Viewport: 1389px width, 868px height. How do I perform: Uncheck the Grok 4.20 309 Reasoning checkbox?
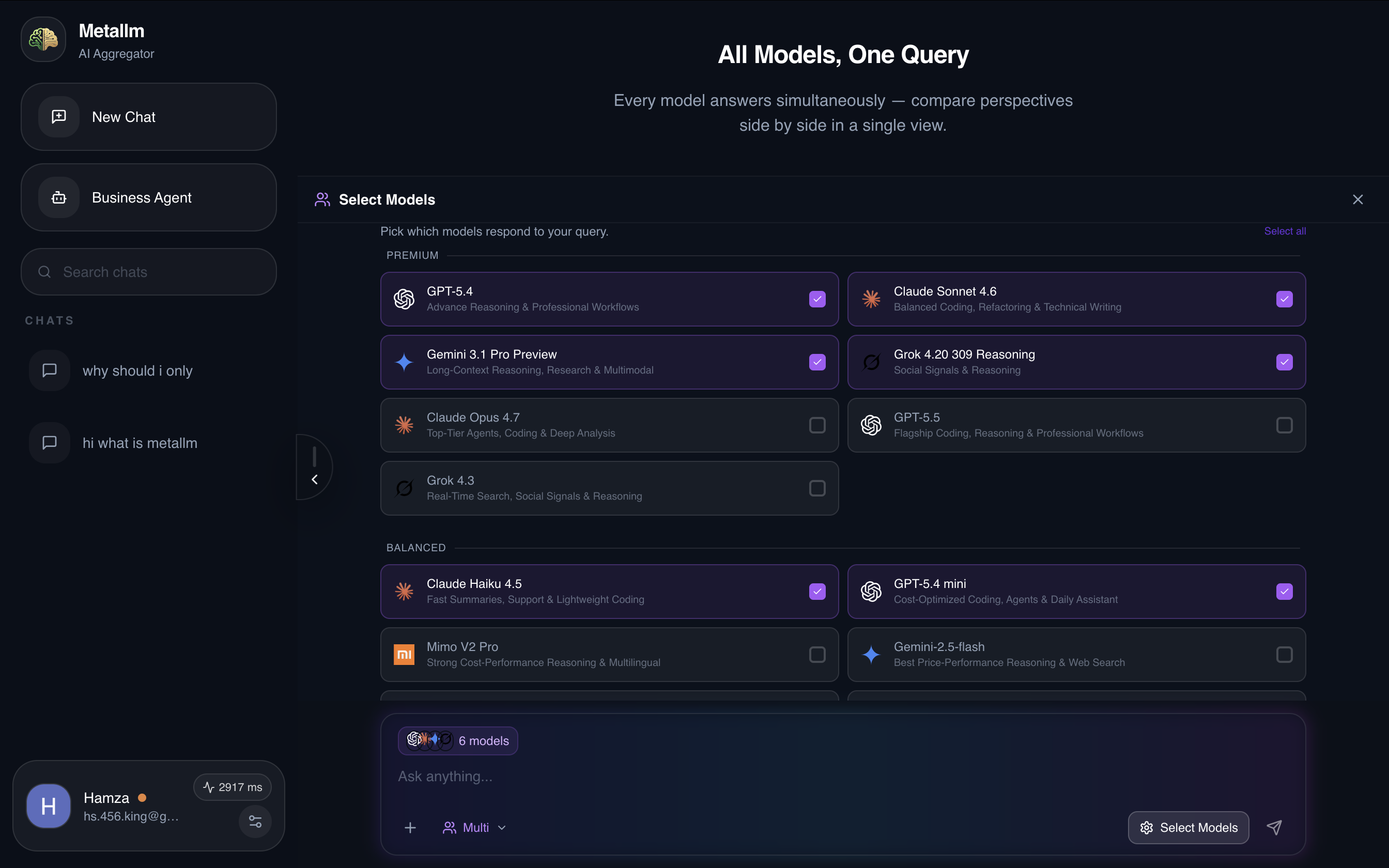(1285, 362)
